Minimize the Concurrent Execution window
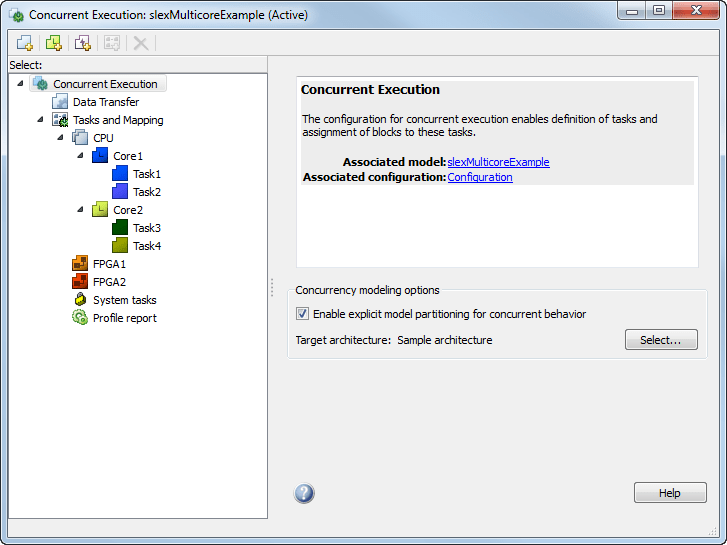 (x=632, y=11)
